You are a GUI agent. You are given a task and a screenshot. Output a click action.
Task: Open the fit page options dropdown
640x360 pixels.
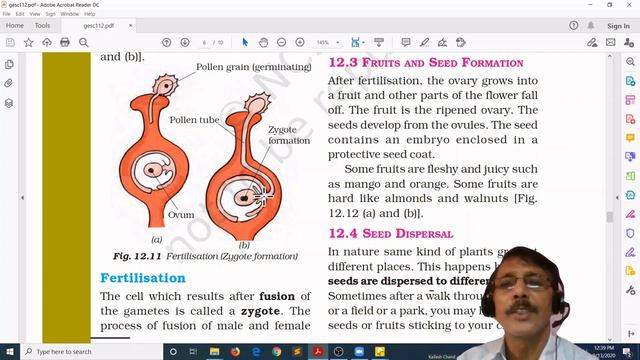[x=363, y=42]
